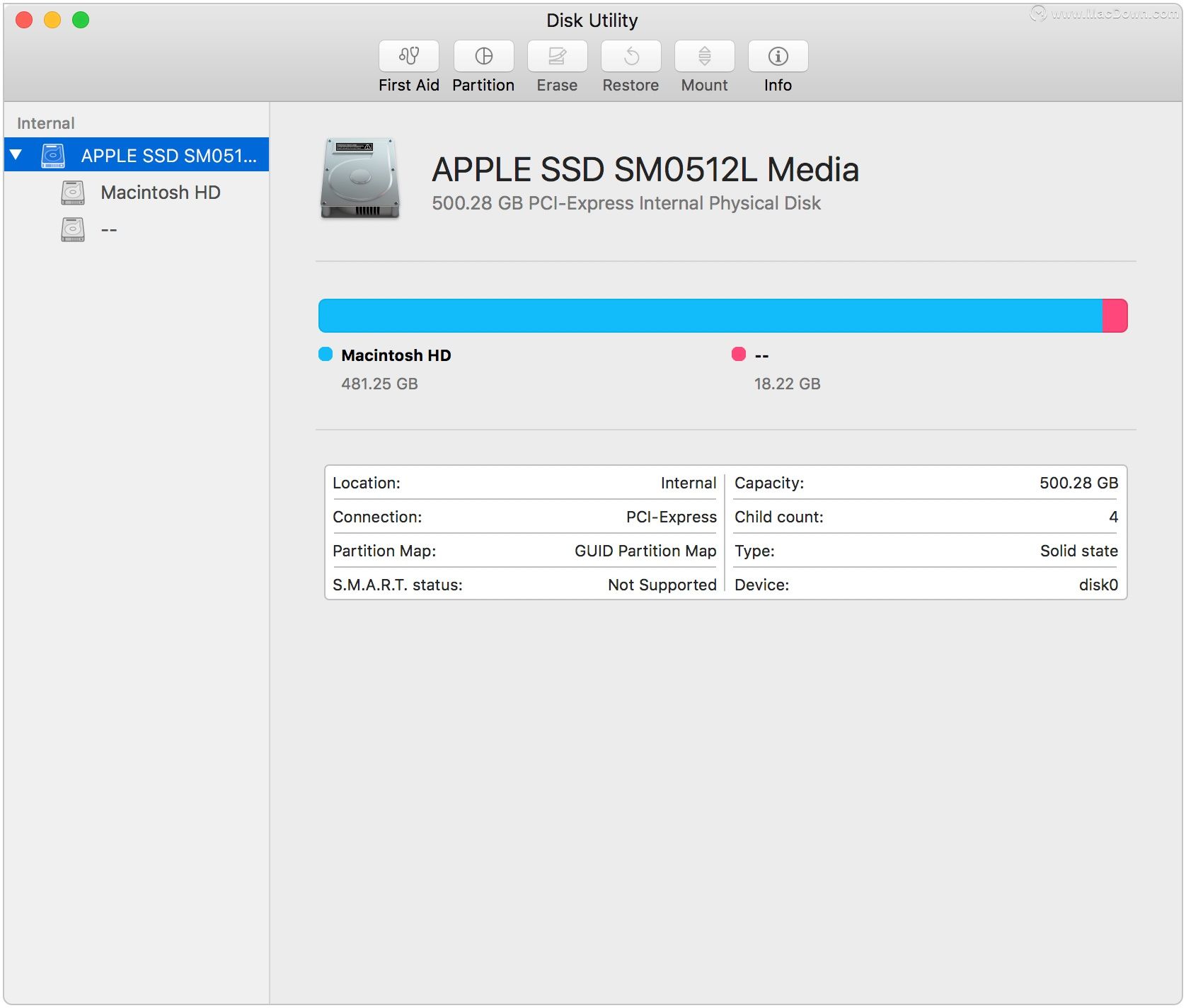1186x1008 pixels.
Task: Click the Location value Internal
Action: (x=689, y=483)
